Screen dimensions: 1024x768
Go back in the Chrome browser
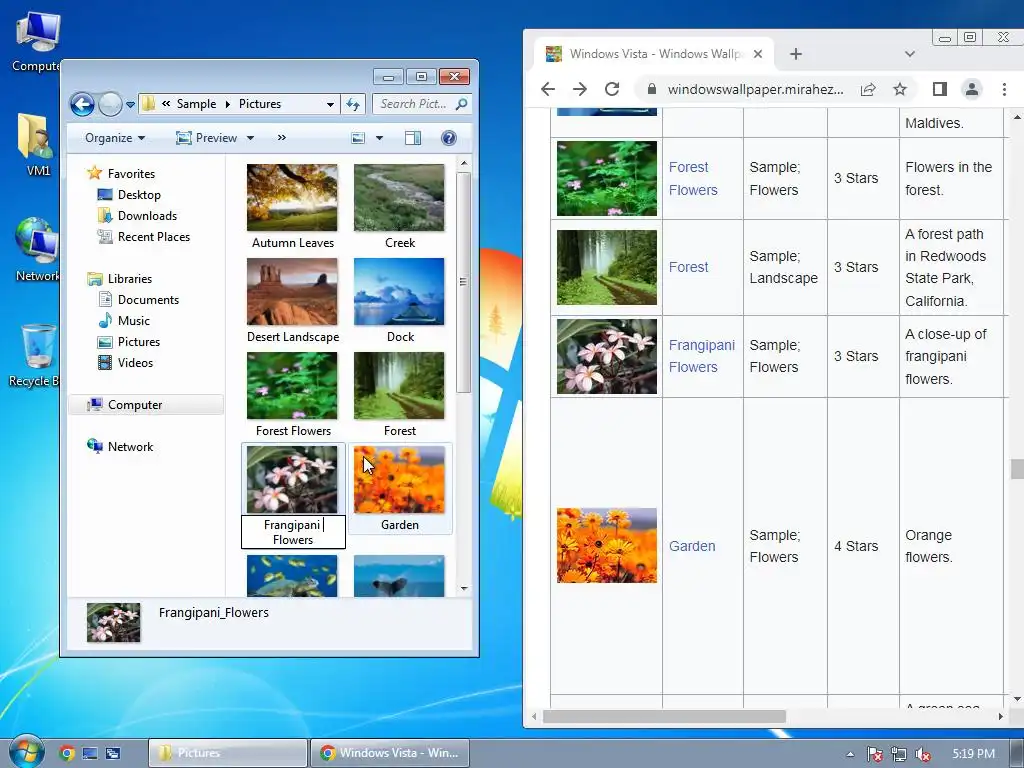[548, 89]
